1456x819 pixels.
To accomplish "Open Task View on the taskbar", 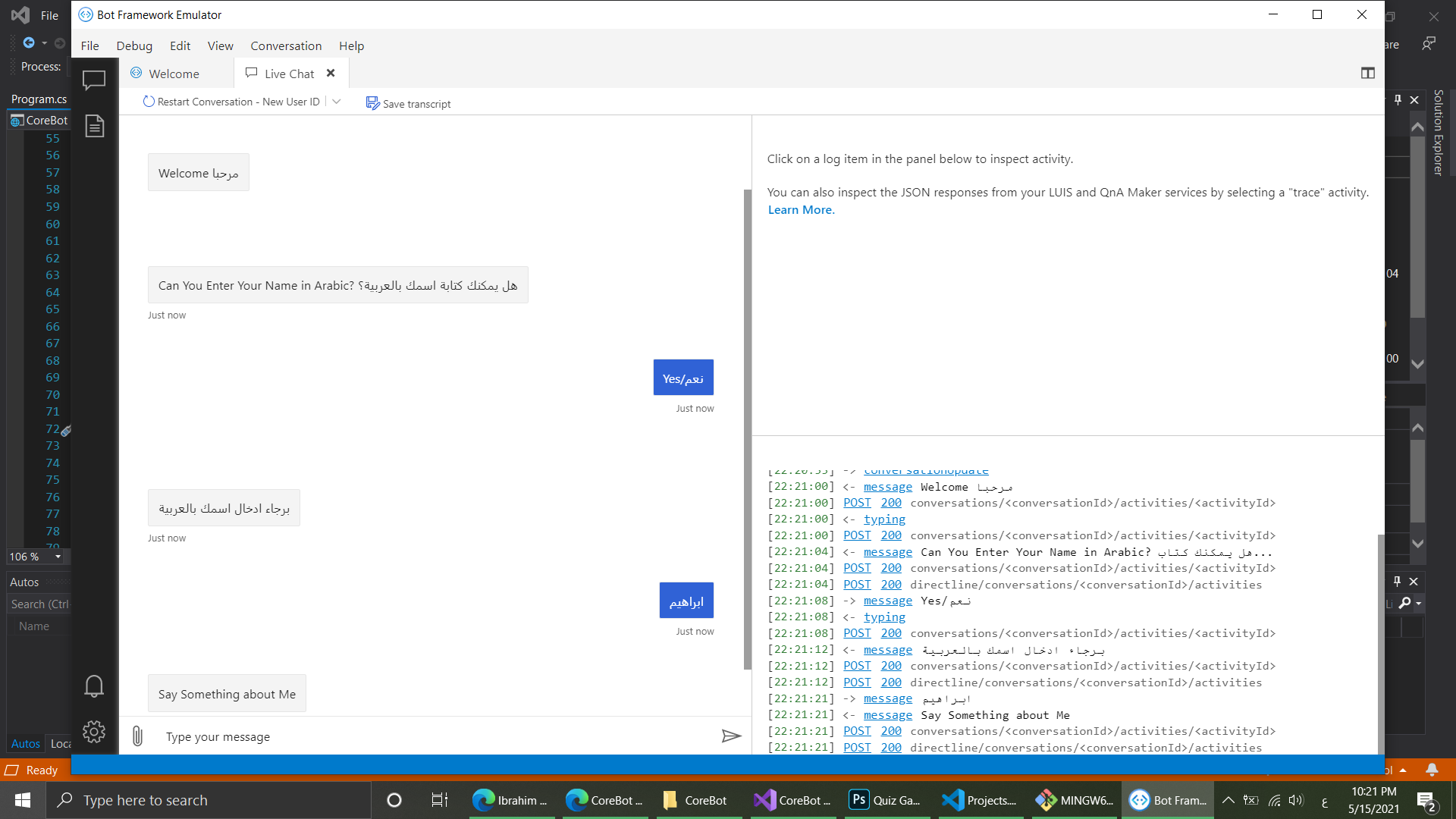I will (x=439, y=800).
